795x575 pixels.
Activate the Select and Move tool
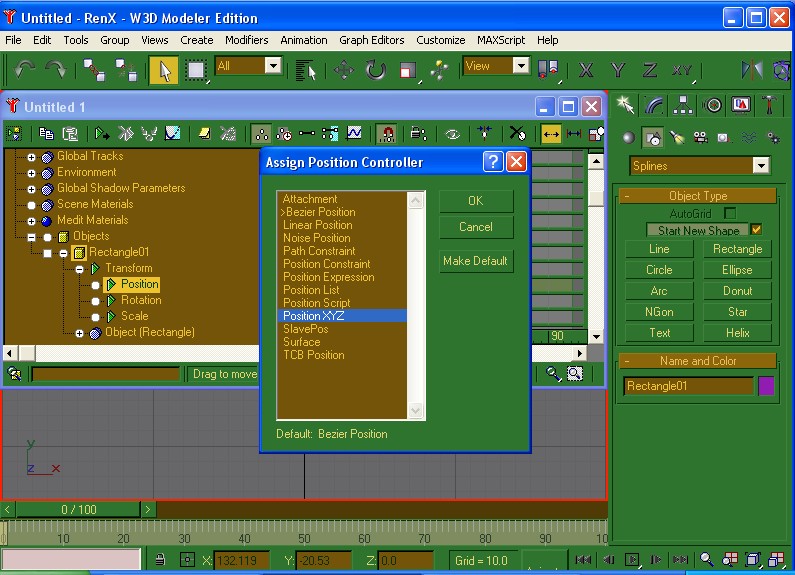click(x=344, y=69)
